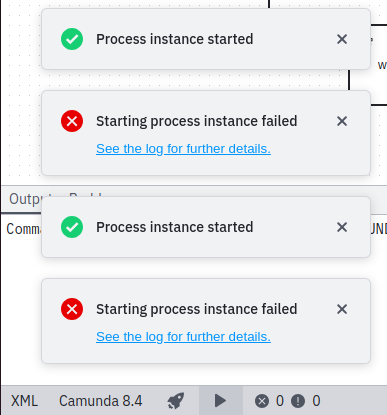Close the bottom 'Starting process instance failed' notification
The height and width of the screenshot is (415, 387).
point(342,309)
